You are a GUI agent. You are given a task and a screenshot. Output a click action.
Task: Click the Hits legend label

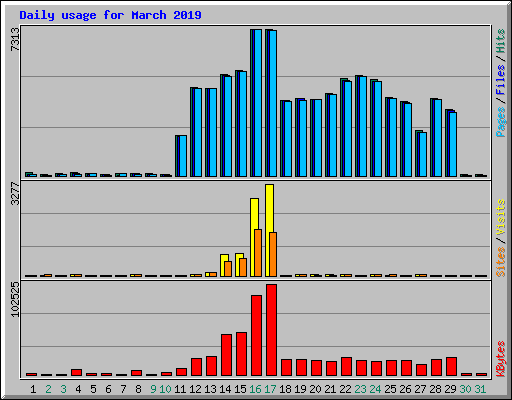coord(501,41)
